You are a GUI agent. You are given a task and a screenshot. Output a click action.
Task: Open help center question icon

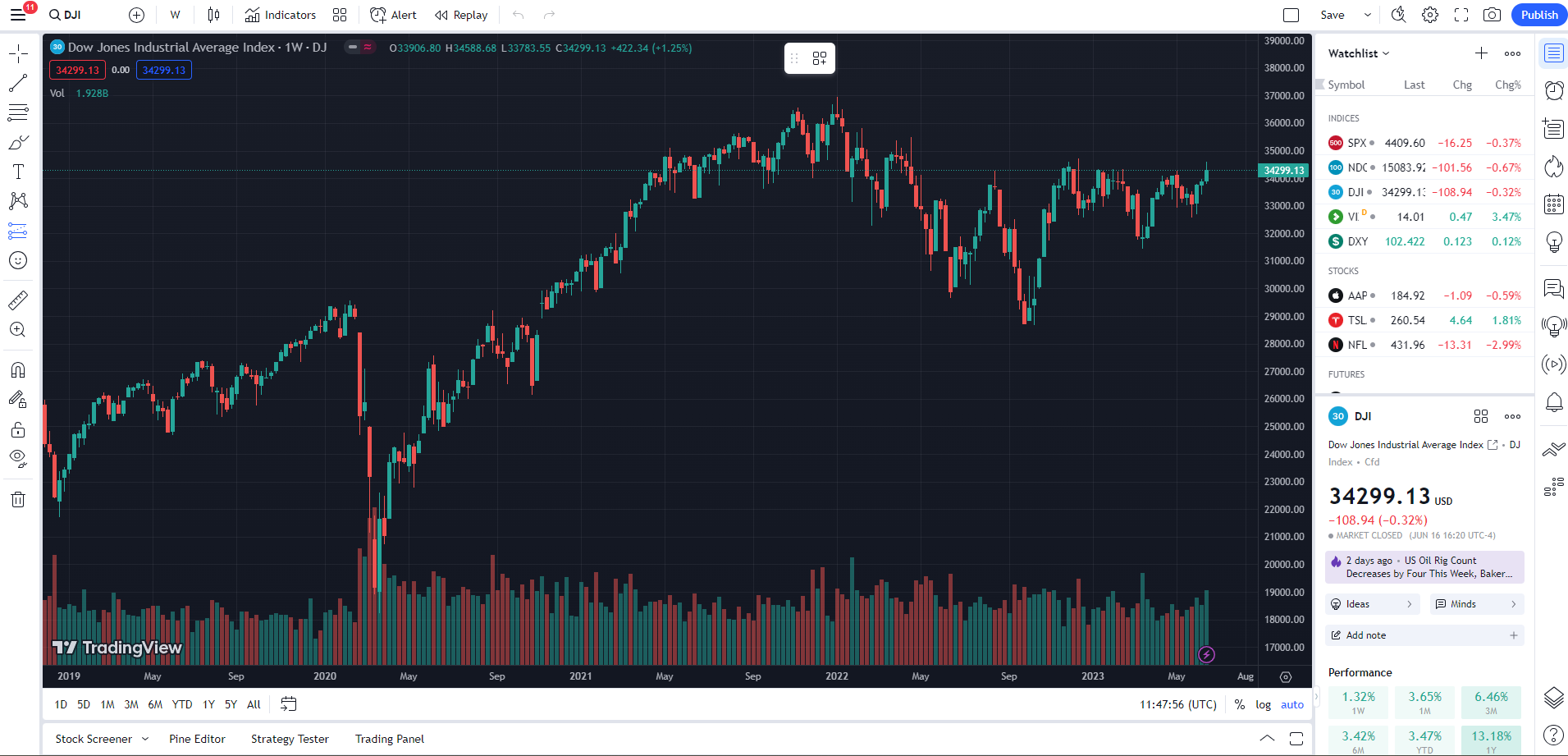pos(1553,735)
